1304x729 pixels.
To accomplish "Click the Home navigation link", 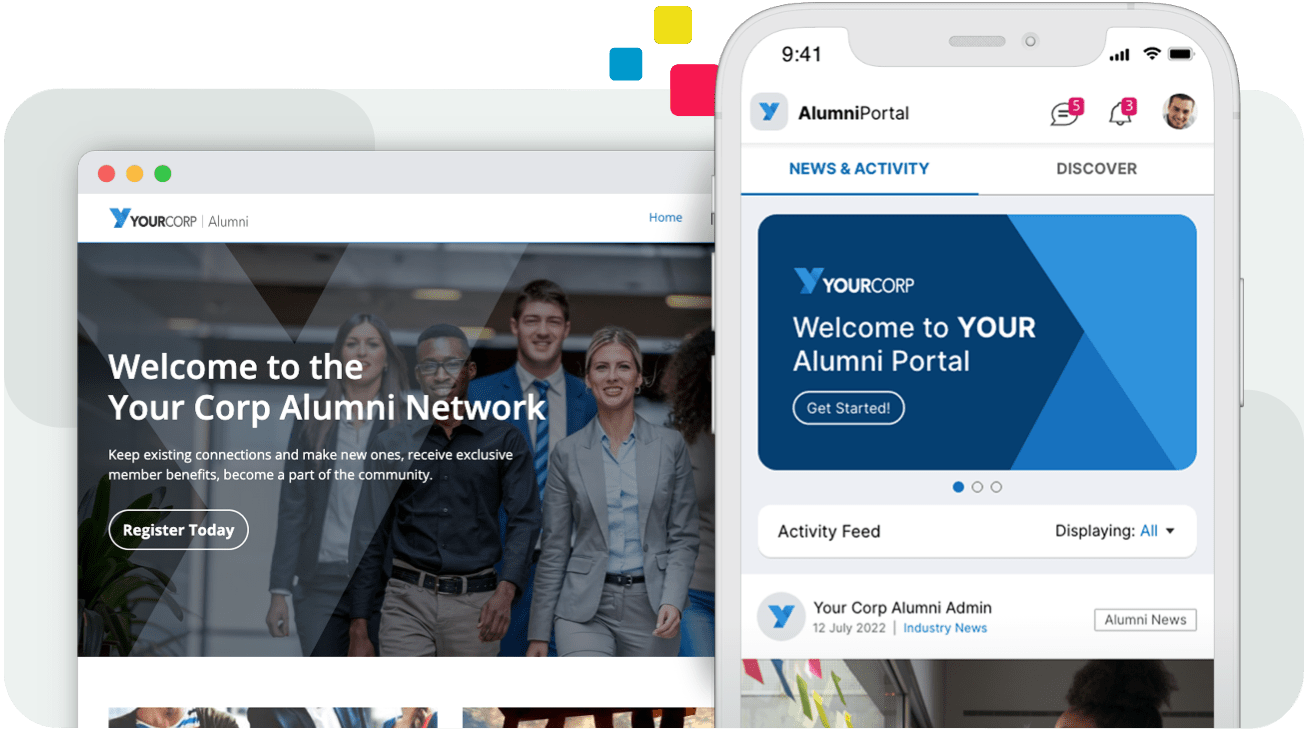I will (665, 217).
